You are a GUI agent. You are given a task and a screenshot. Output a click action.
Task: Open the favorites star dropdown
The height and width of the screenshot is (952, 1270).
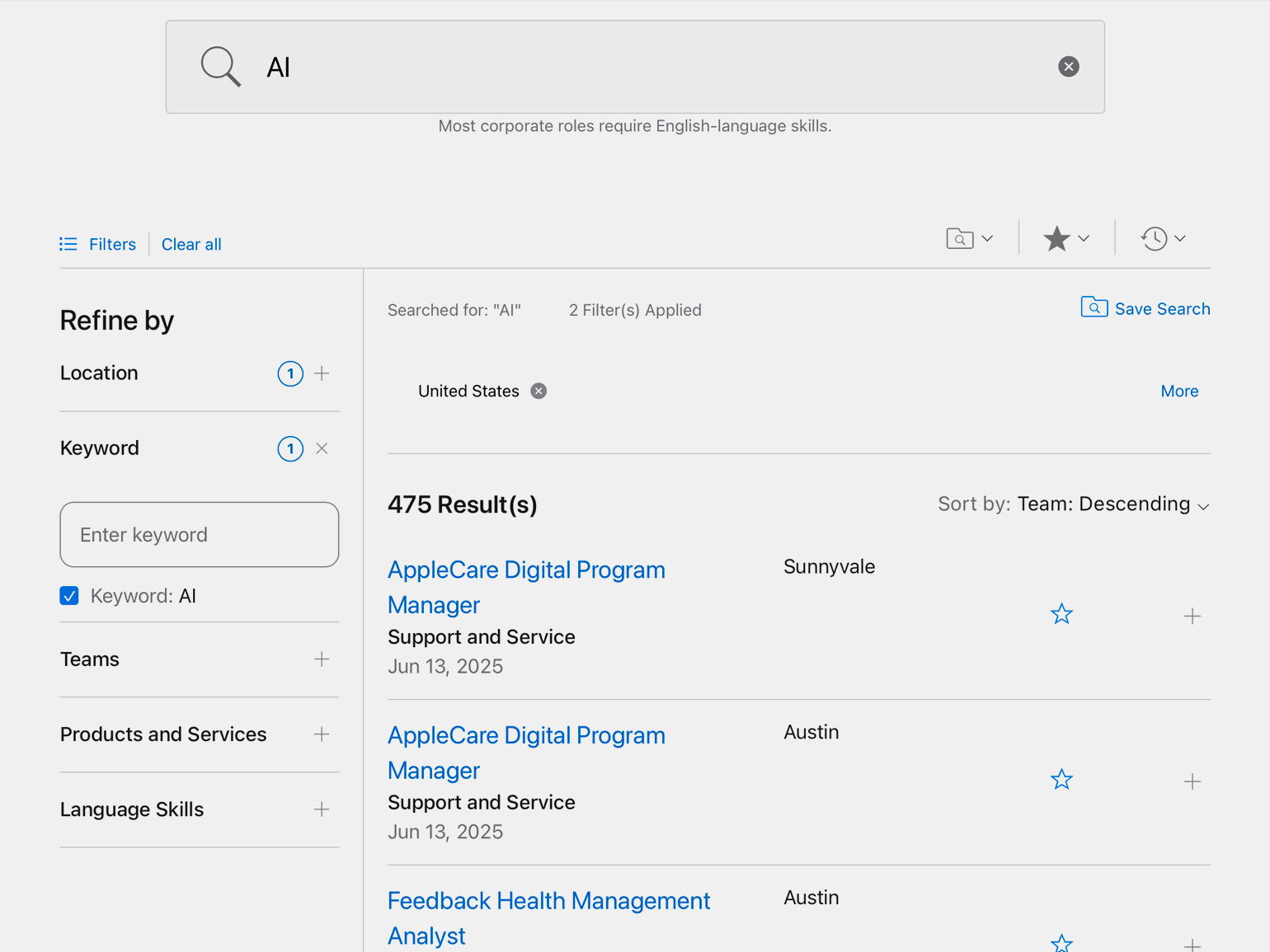(1066, 239)
